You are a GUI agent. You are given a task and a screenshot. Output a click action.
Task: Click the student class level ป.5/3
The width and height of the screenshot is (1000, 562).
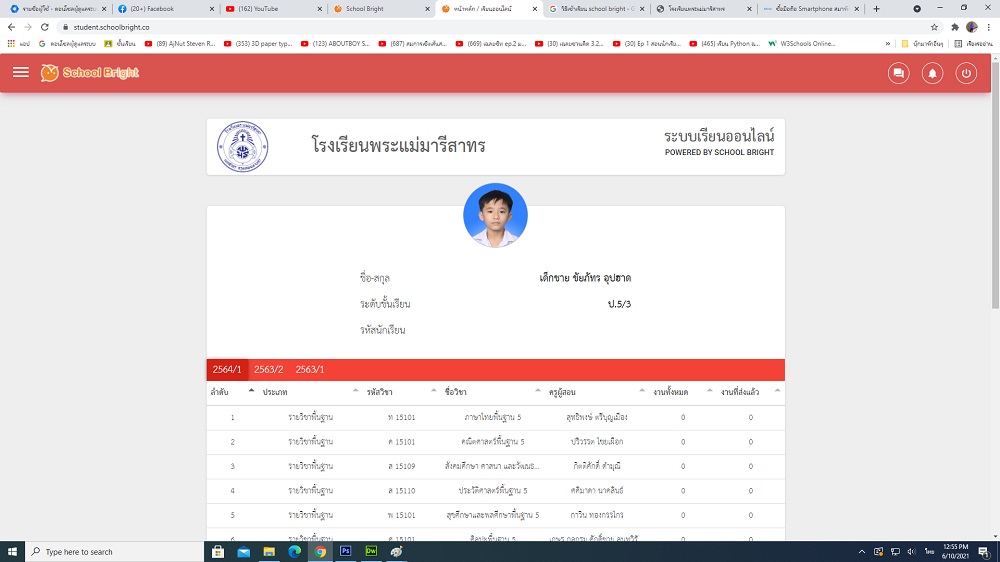click(x=619, y=304)
